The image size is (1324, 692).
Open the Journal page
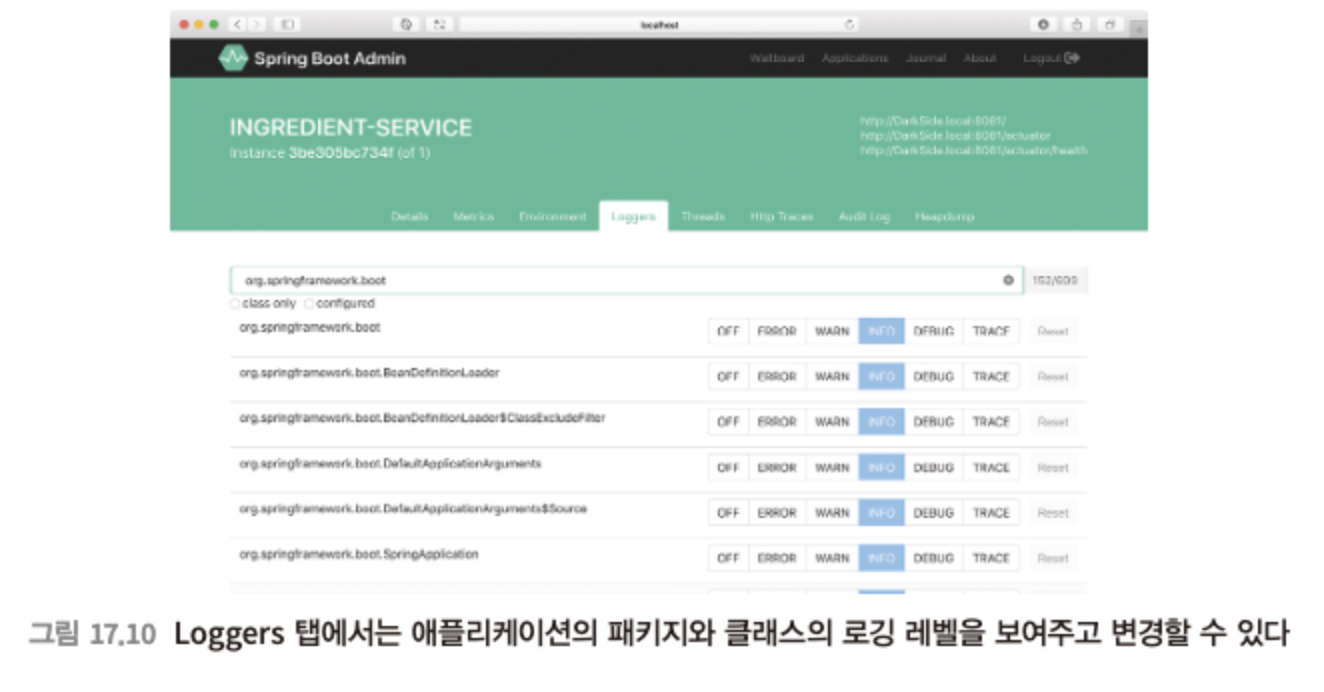(926, 58)
